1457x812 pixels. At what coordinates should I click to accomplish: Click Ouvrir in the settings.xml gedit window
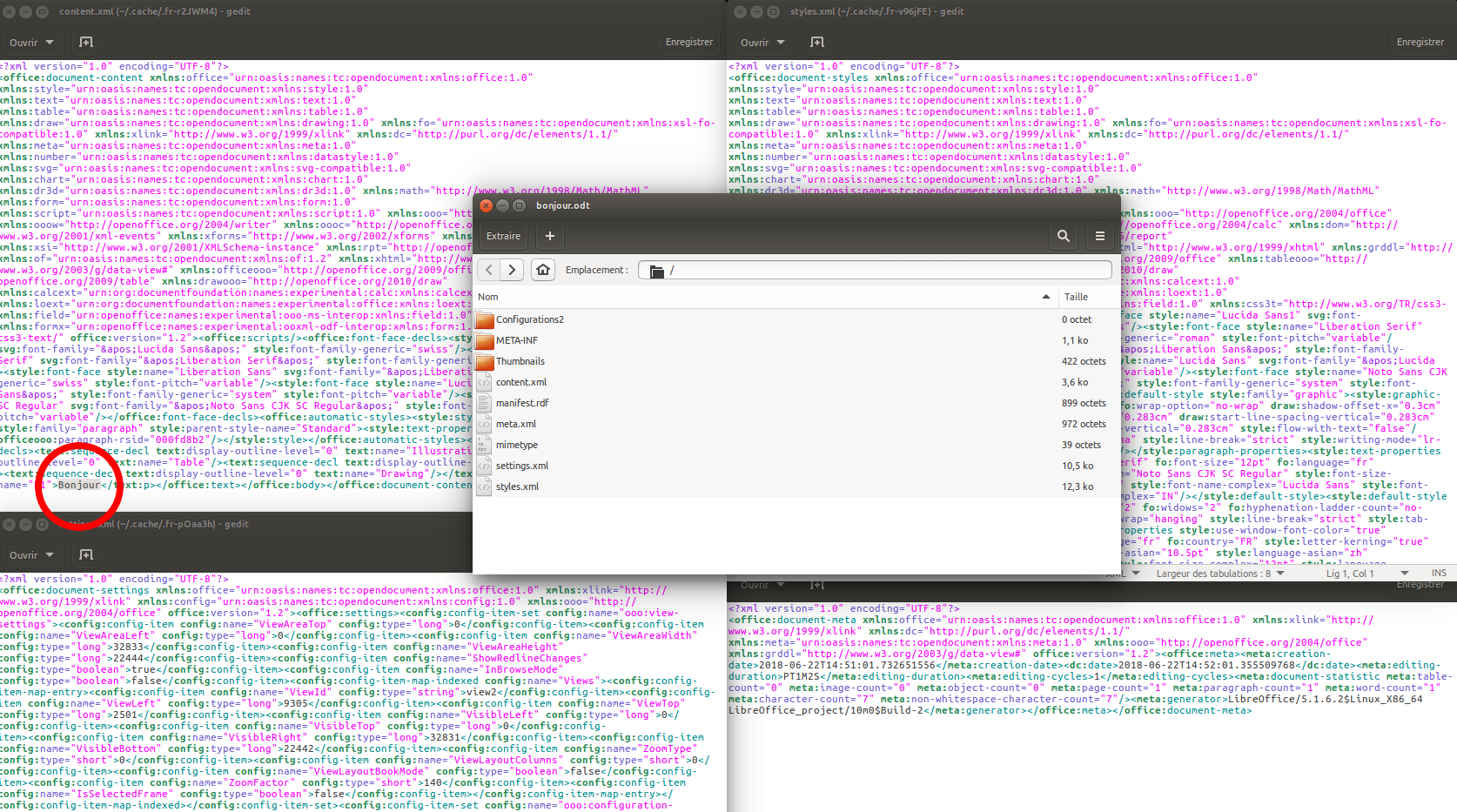point(23,554)
